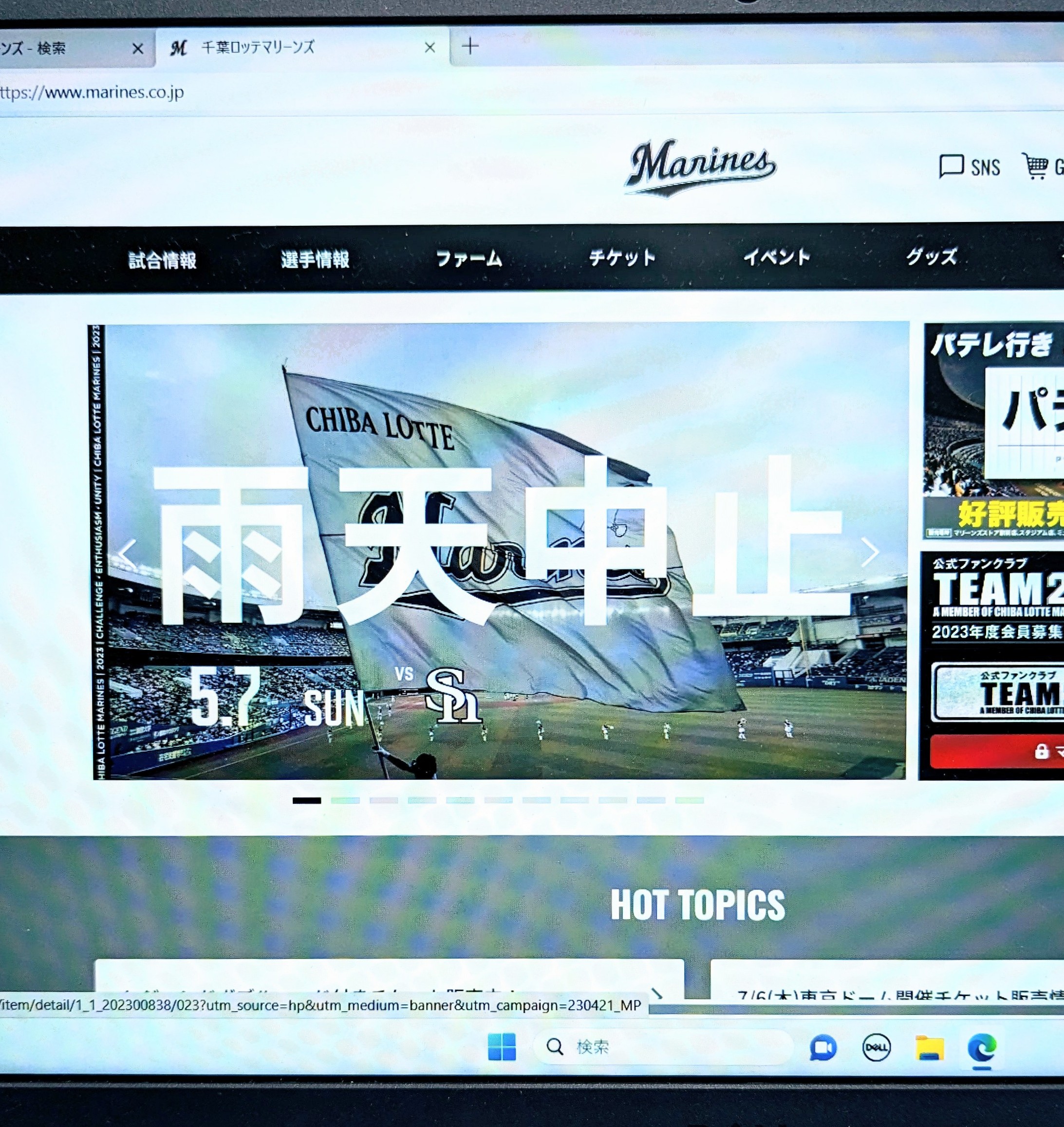Select the second carousel indicator dash

pos(345,800)
